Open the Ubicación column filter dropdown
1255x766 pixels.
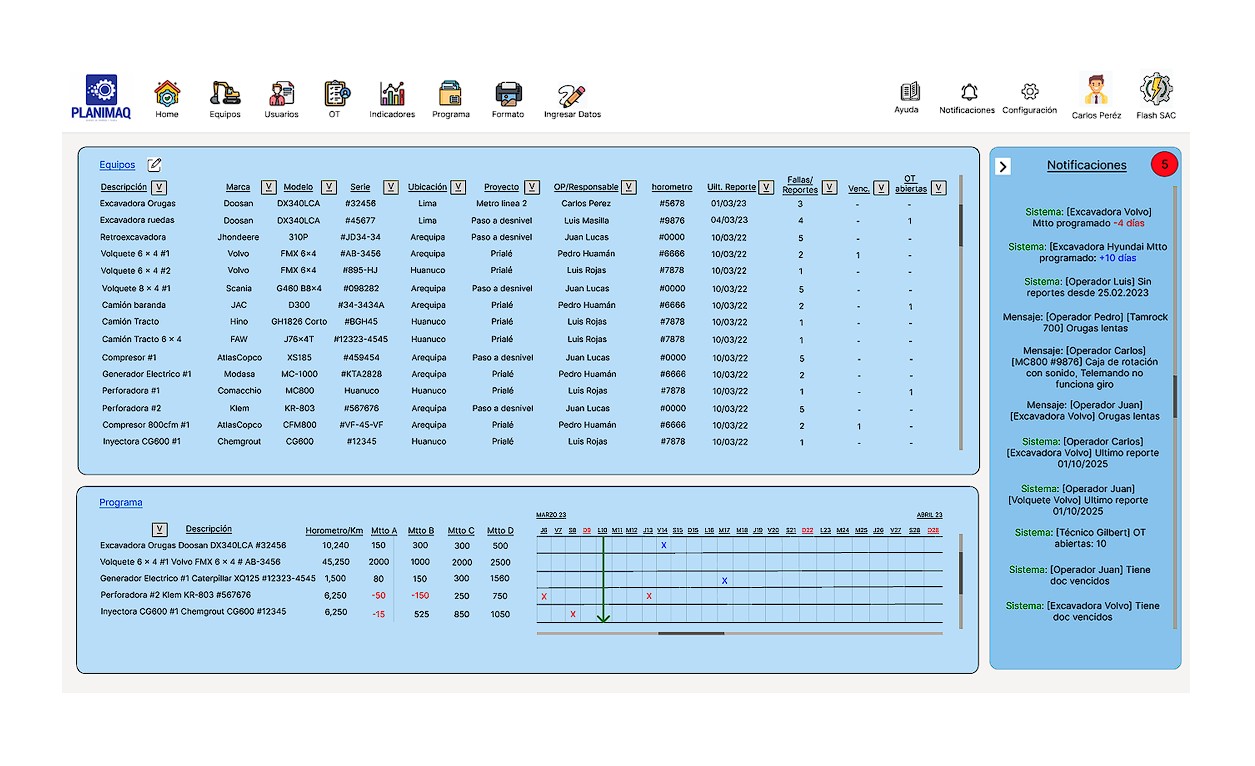coord(458,187)
